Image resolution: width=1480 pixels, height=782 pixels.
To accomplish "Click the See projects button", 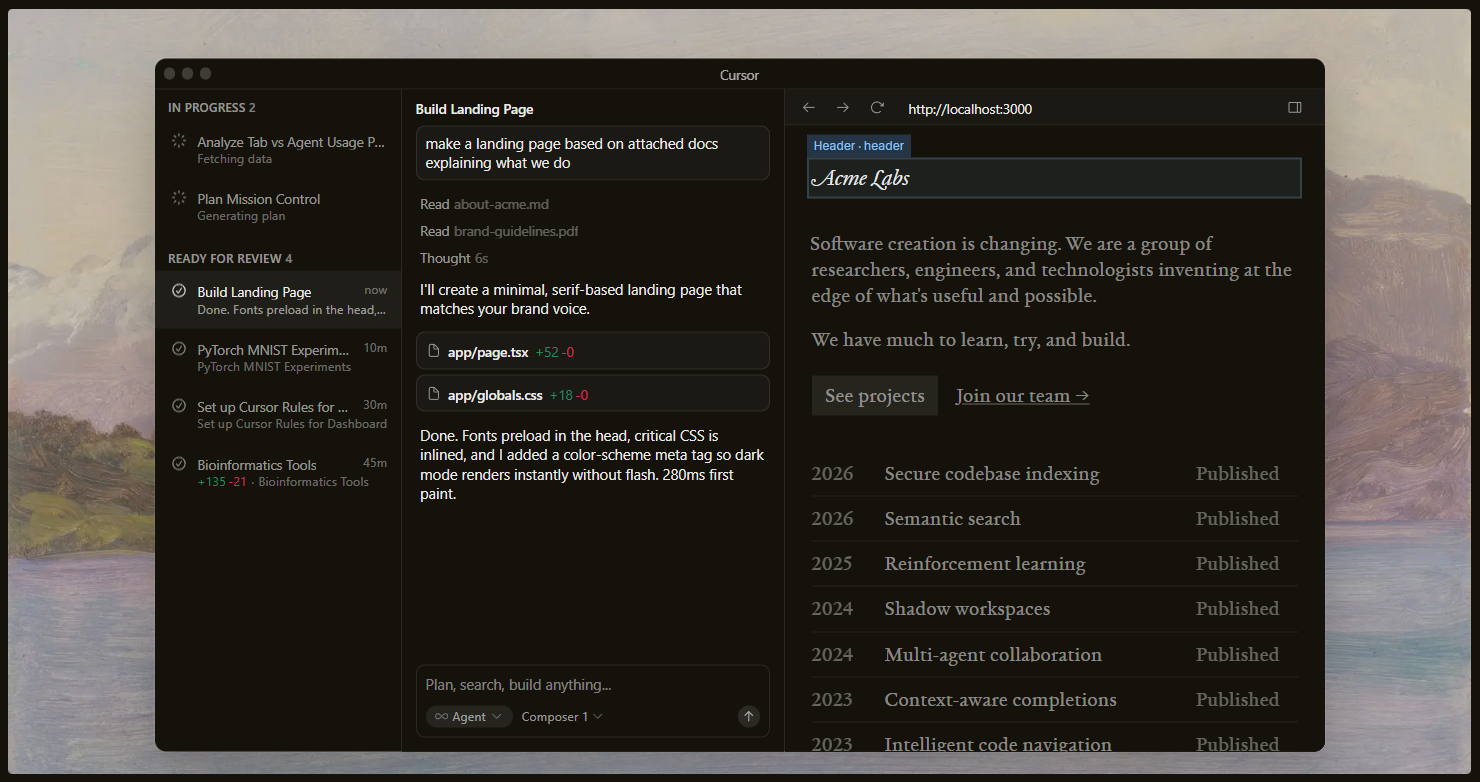I will tap(874, 396).
